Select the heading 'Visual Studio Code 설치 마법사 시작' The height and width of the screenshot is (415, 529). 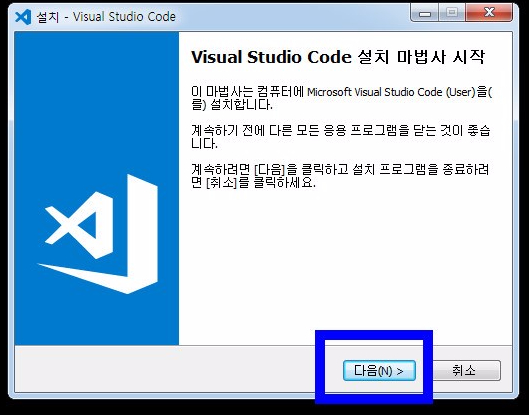[338, 57]
